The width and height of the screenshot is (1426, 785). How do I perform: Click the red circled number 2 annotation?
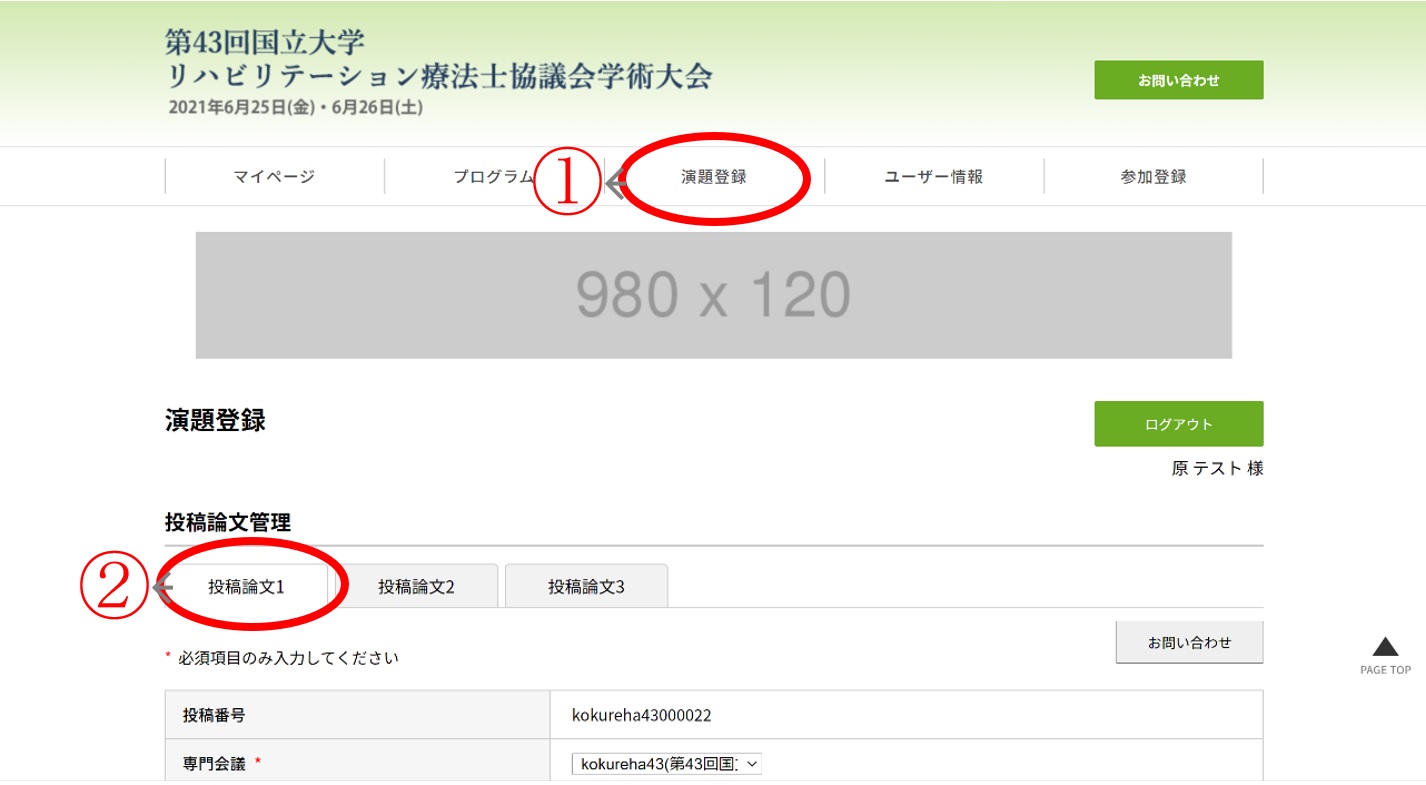113,586
